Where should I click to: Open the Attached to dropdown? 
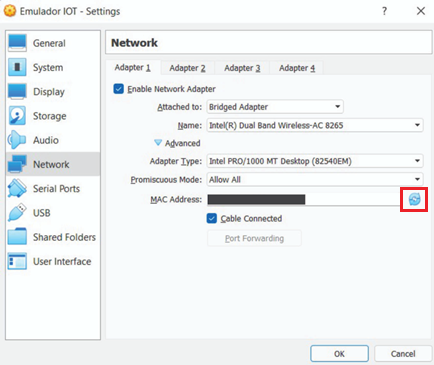(x=275, y=107)
